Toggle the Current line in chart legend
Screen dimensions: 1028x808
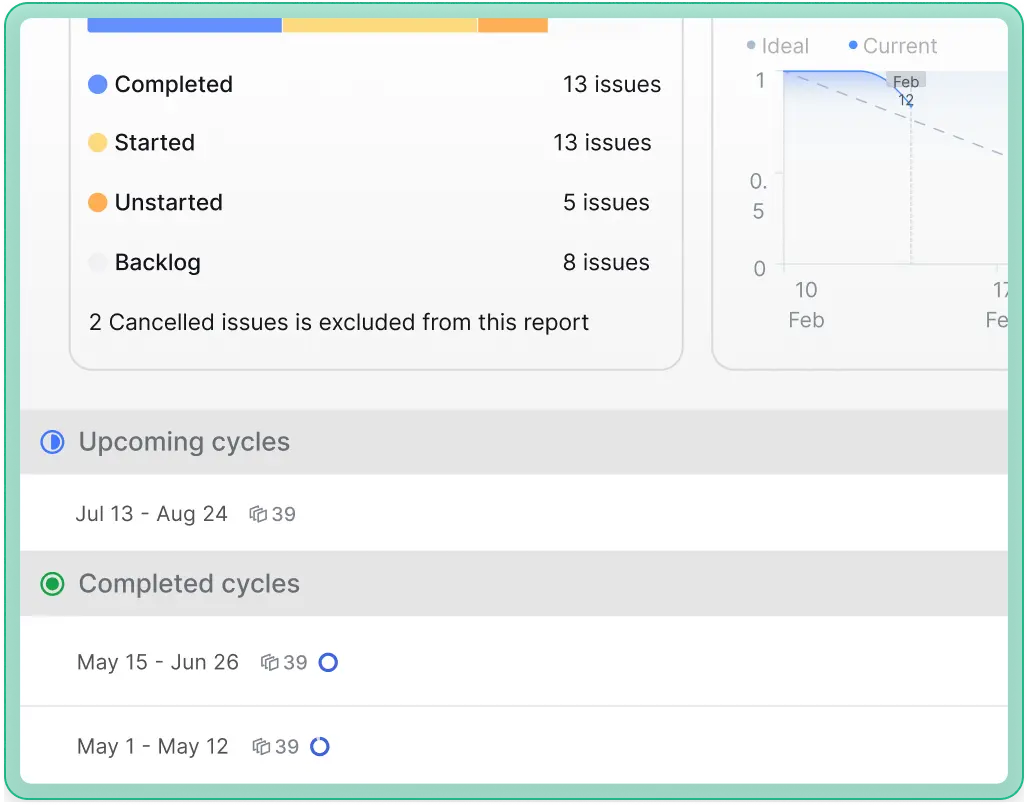(x=892, y=46)
